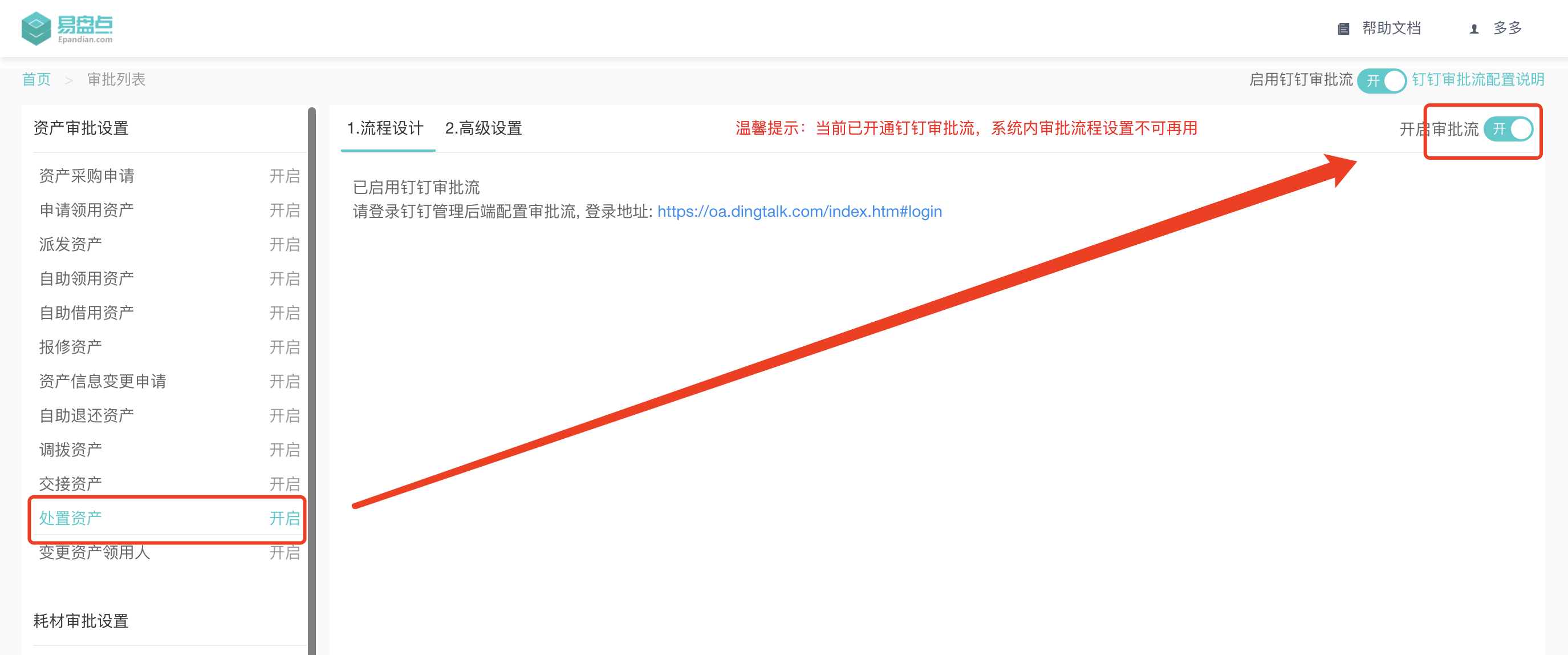Click the Epandian logo icon
Viewport: 1568px width, 655px height.
point(36,28)
